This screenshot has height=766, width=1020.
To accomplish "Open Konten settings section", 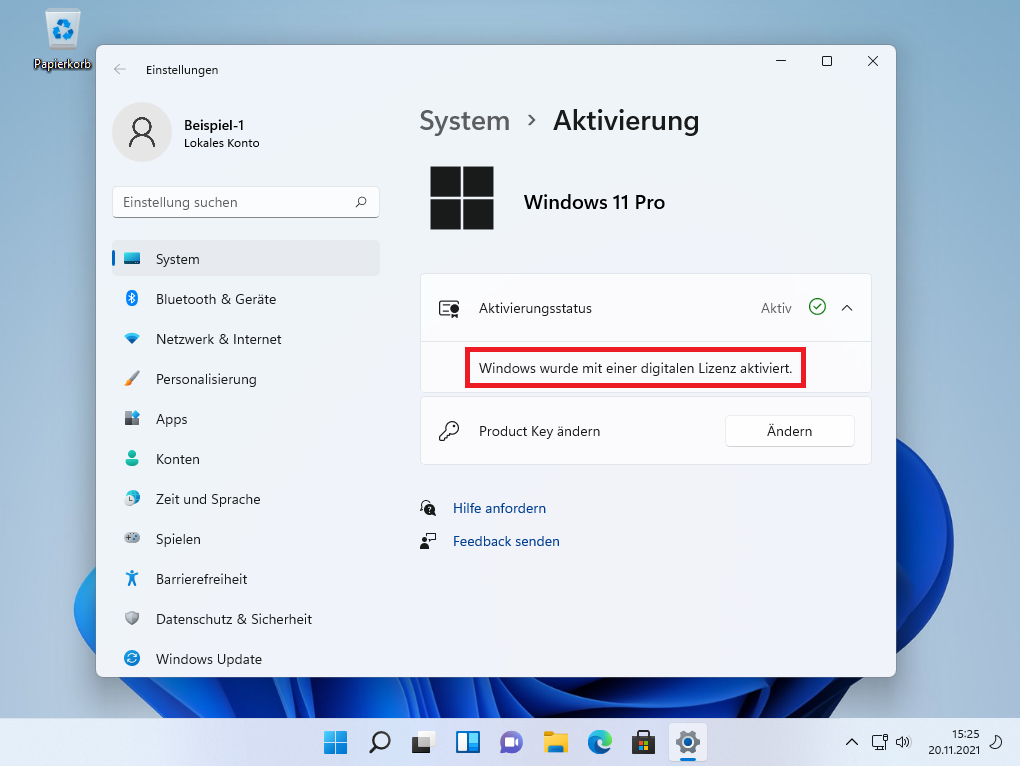I will pos(177,459).
